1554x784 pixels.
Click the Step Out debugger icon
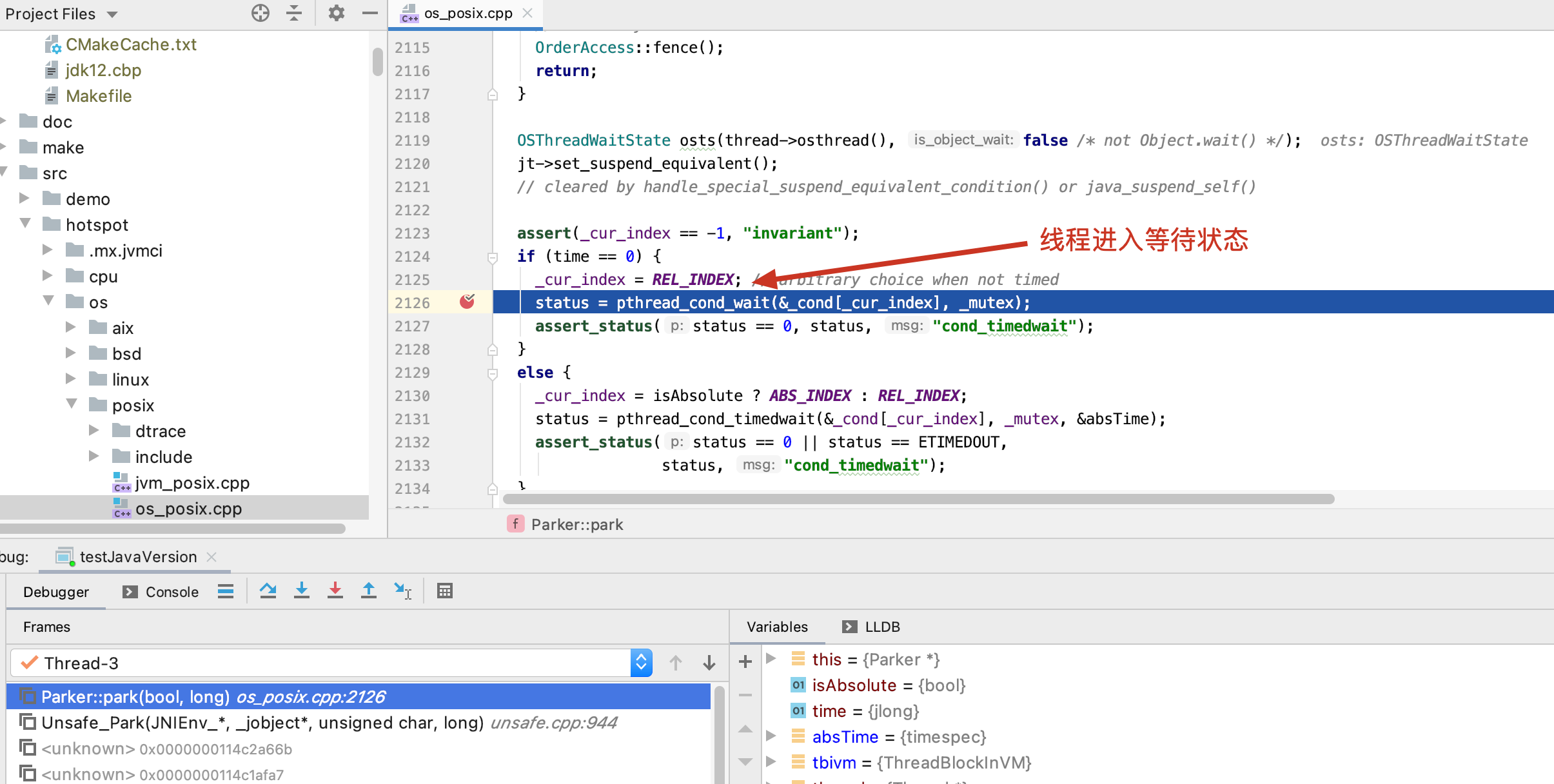click(x=368, y=591)
